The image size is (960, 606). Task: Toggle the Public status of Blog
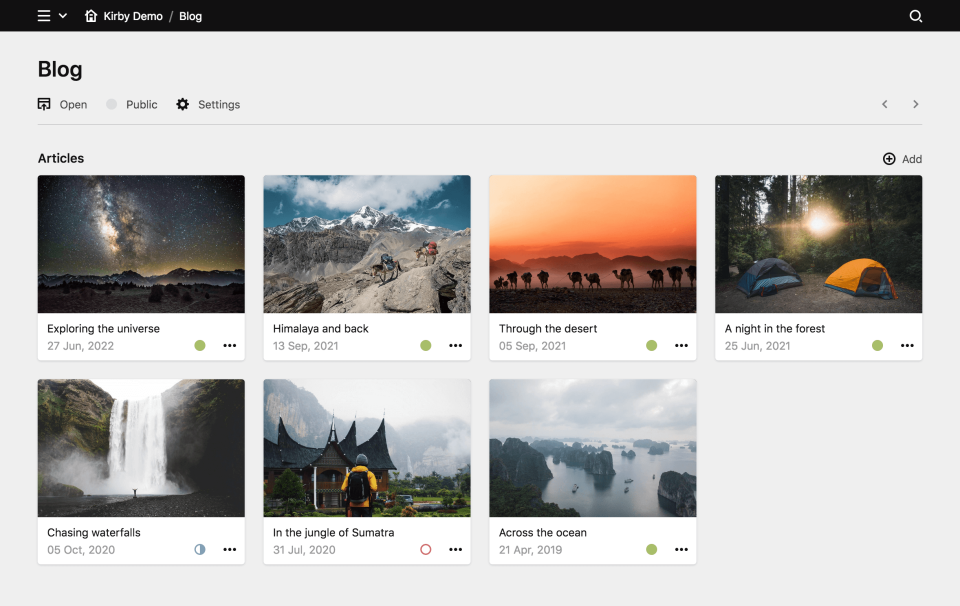pos(112,104)
